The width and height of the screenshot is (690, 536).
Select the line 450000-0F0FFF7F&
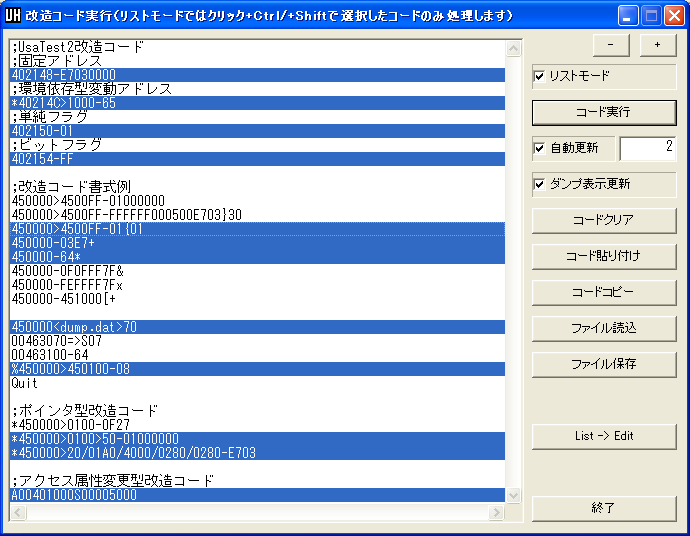pos(257,271)
